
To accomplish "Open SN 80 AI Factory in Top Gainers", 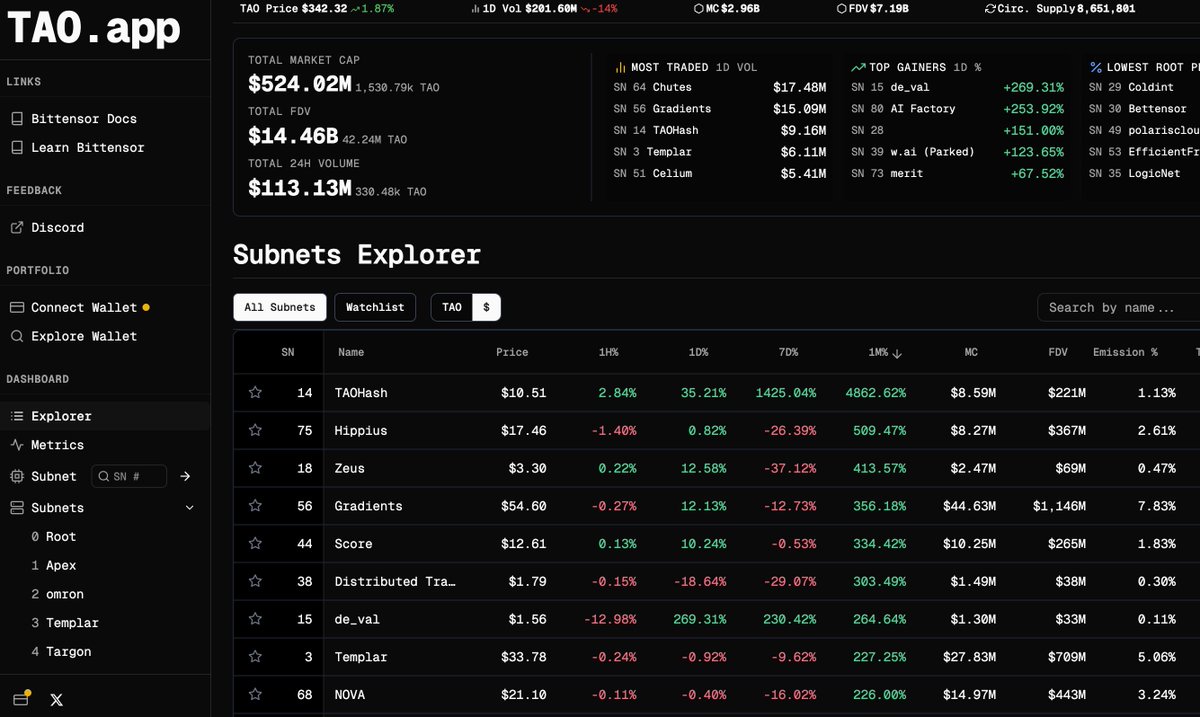I will 957,109.
